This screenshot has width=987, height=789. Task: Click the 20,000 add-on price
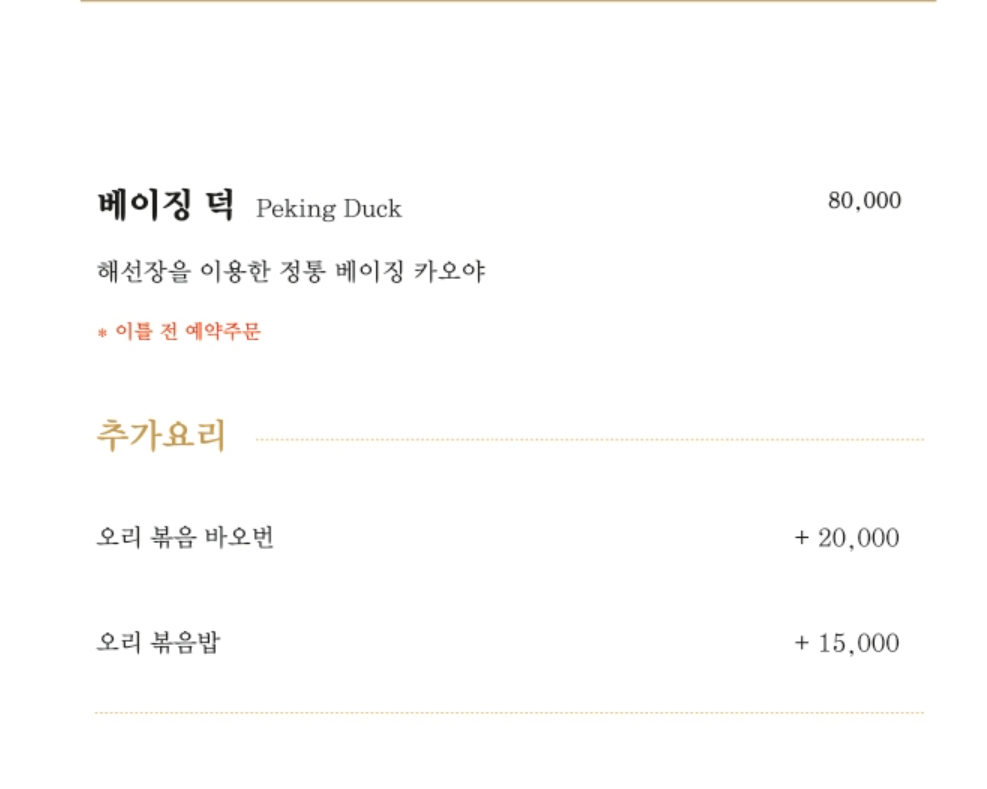858,538
